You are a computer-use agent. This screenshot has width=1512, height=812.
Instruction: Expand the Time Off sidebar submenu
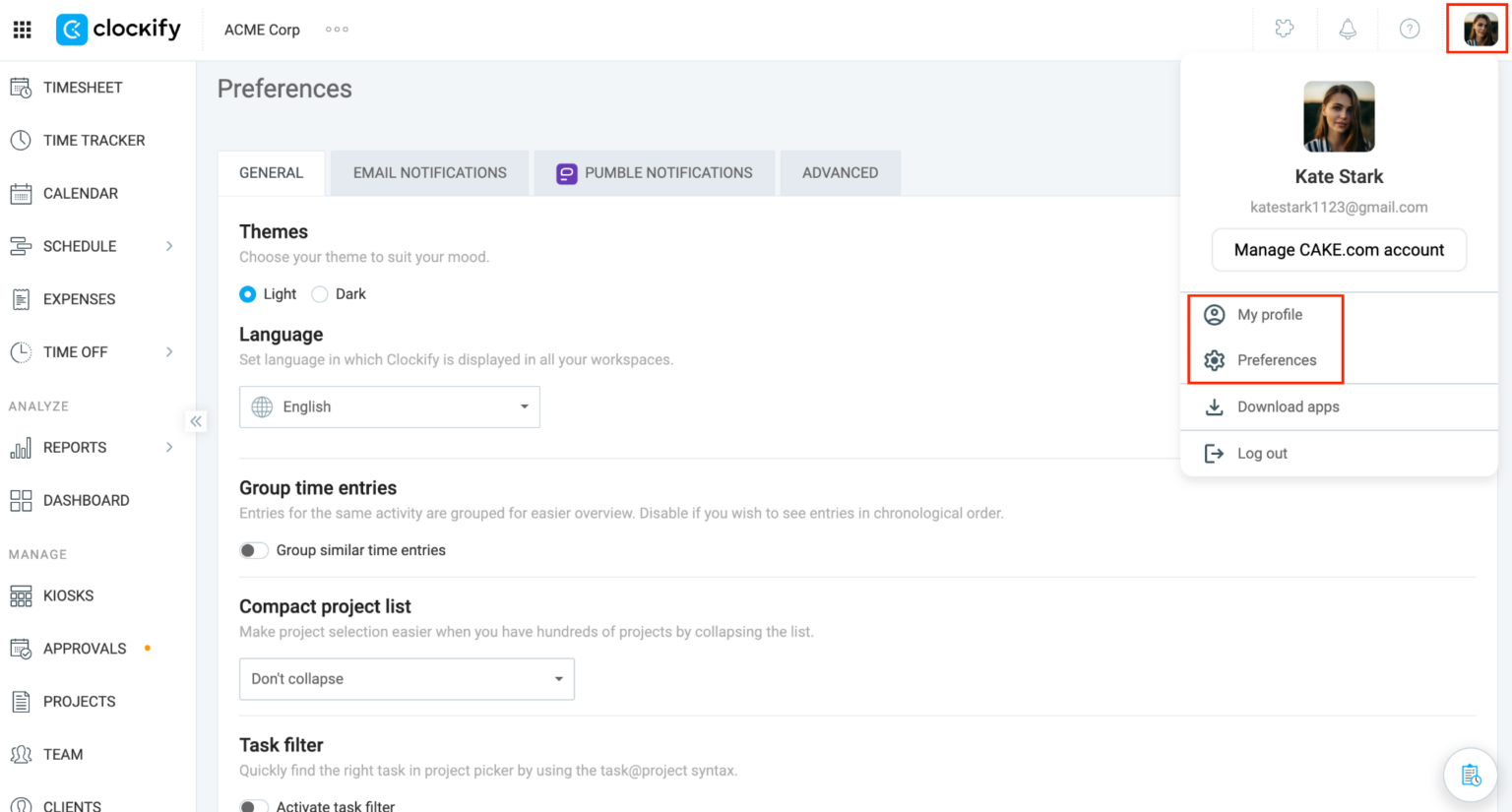click(x=169, y=352)
